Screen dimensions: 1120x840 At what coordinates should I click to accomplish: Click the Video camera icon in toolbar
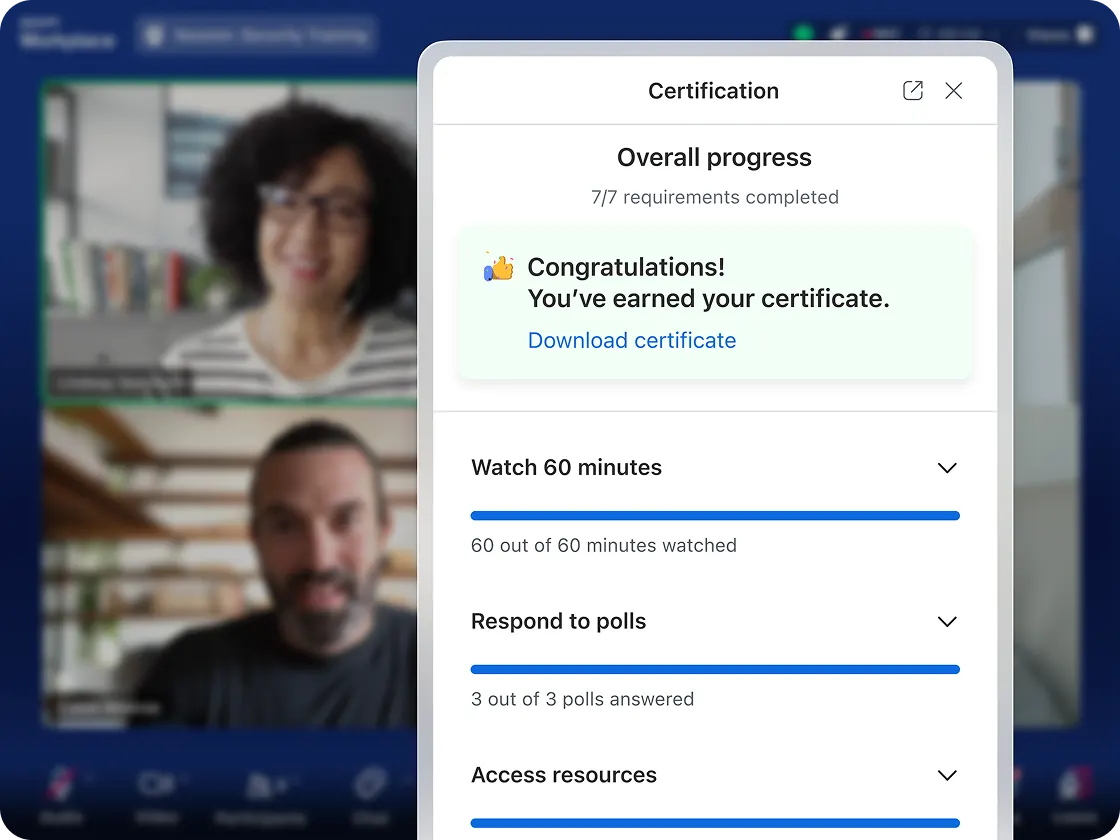(157, 787)
